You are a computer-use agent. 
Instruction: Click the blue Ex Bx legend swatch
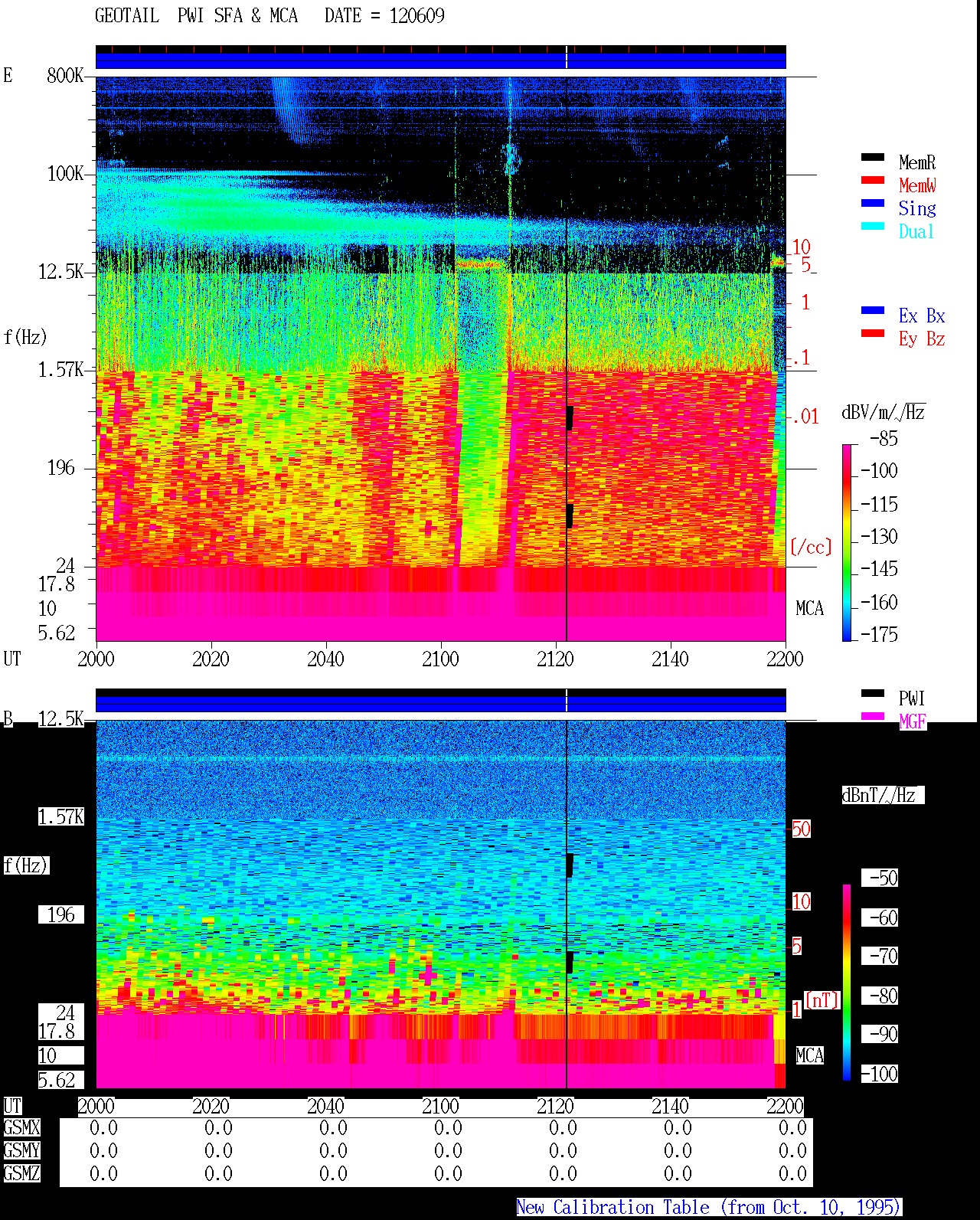(x=873, y=310)
